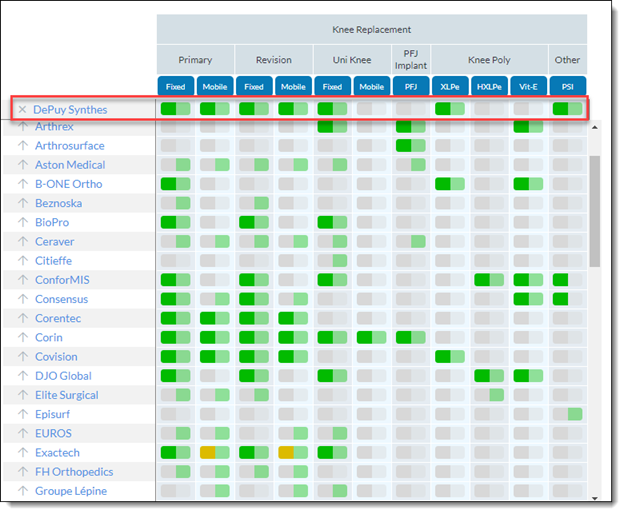Click the scrollbar up arrow
The width and height of the screenshot is (624, 514).
click(x=595, y=127)
